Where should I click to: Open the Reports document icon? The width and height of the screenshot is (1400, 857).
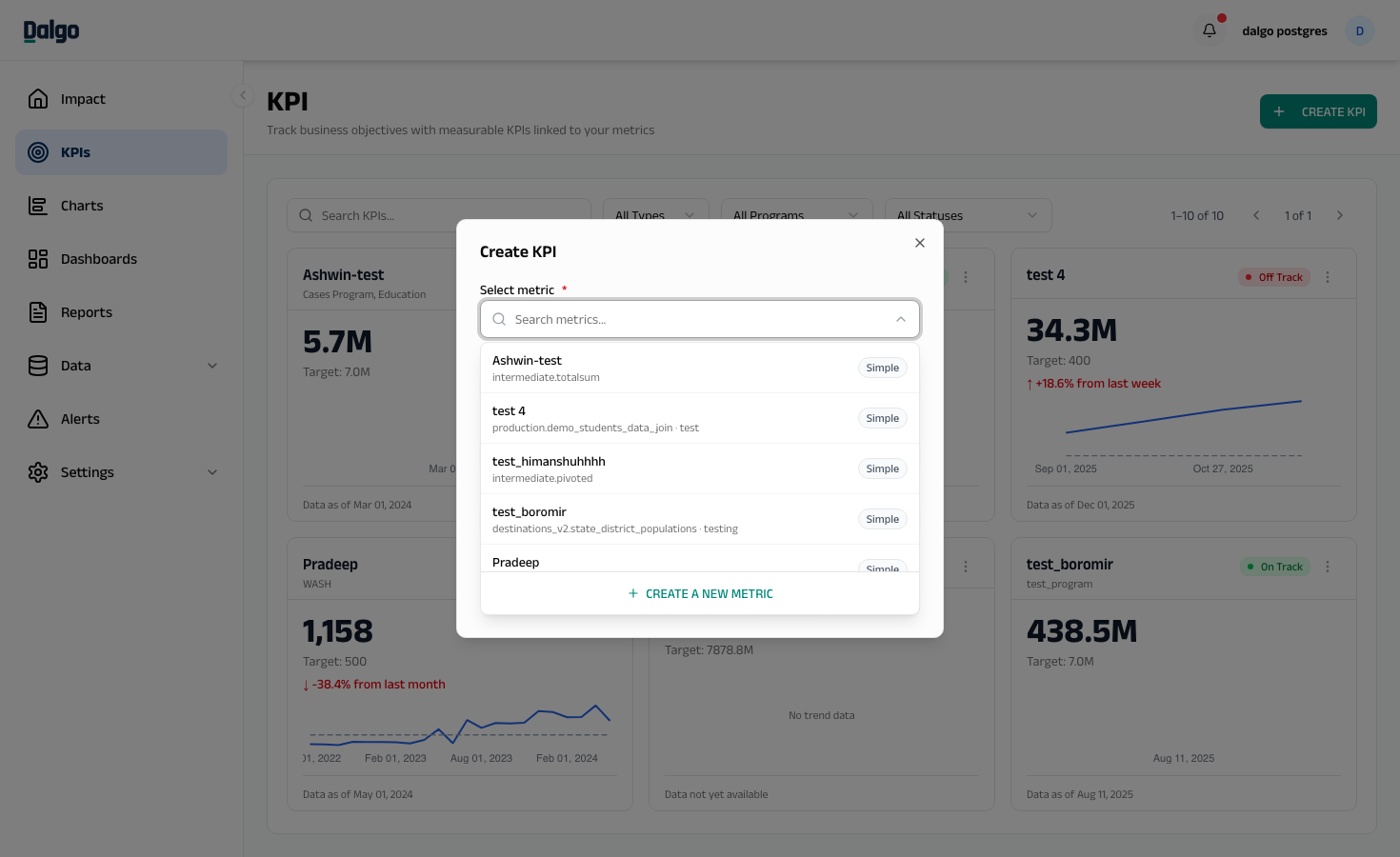(x=38, y=312)
